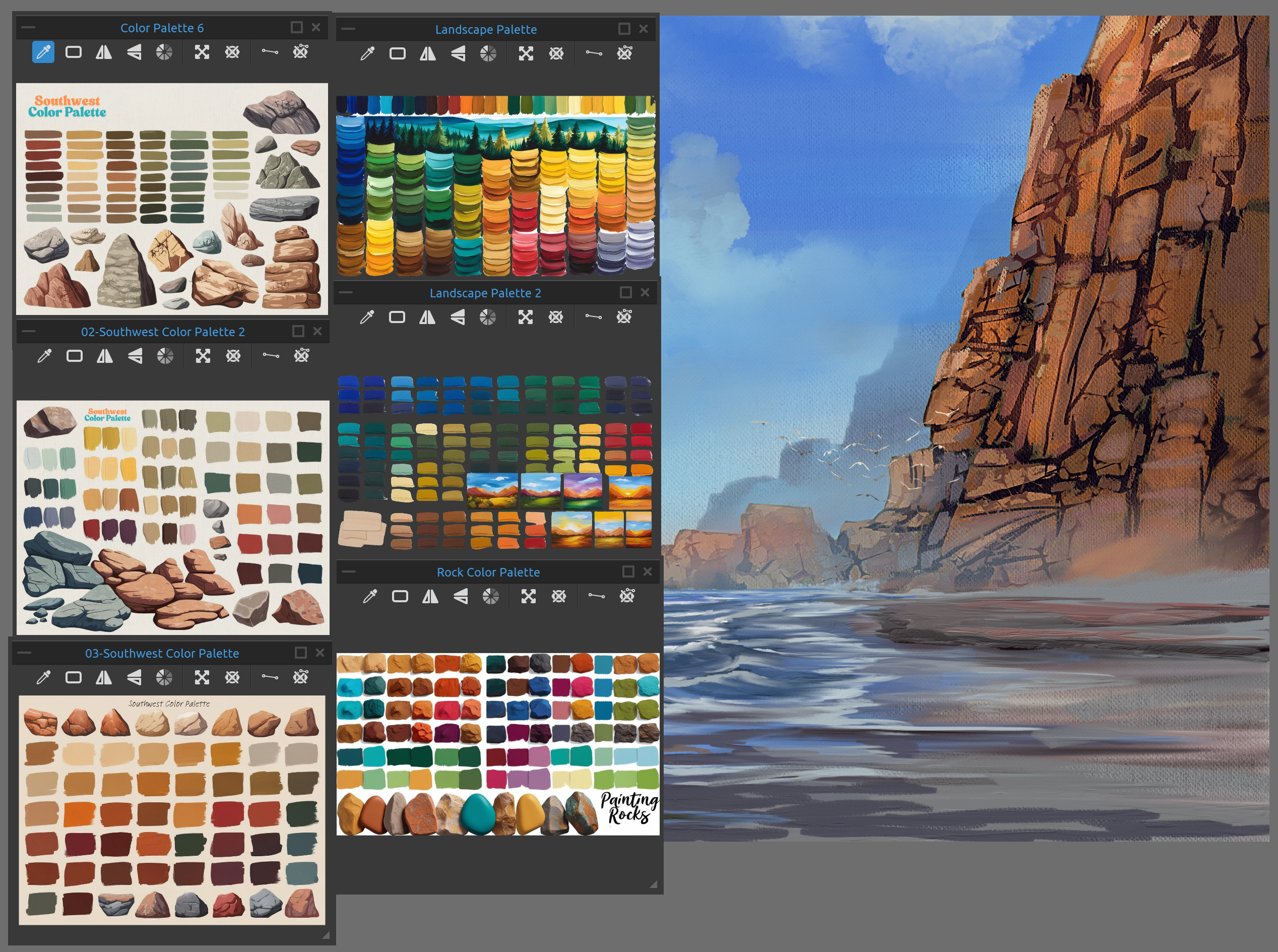Click the Landscape Palette title bar
Image resolution: width=1278 pixels, height=952 pixels.
pyautogui.click(x=486, y=29)
